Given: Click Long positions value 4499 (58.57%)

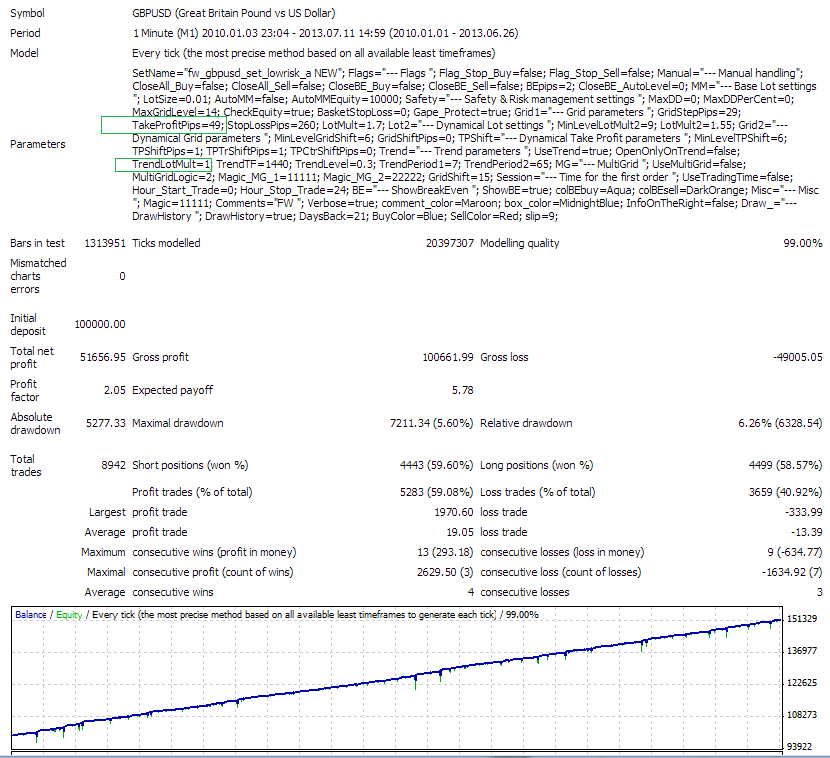Looking at the screenshot, I should pyautogui.click(x=786, y=465).
